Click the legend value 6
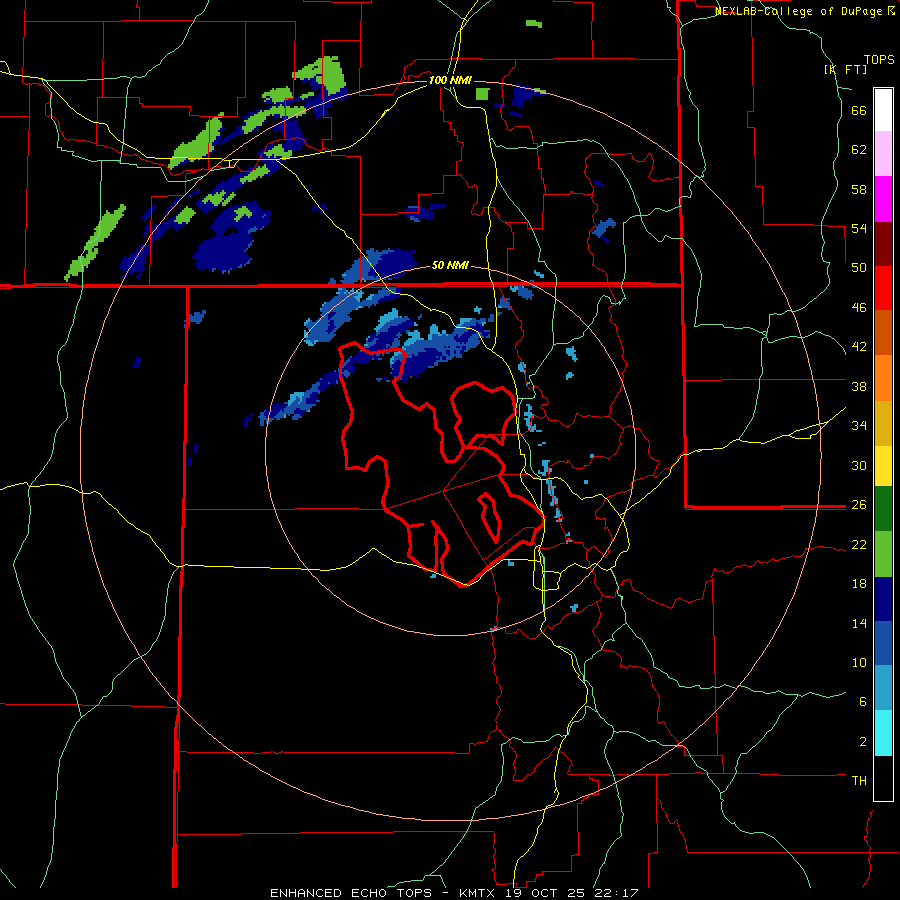 (863, 701)
